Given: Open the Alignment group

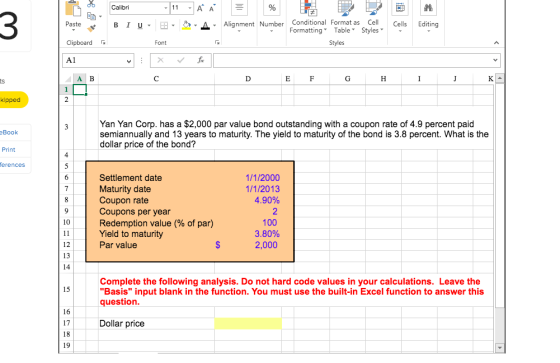Looking at the screenshot, I should coord(239,16).
